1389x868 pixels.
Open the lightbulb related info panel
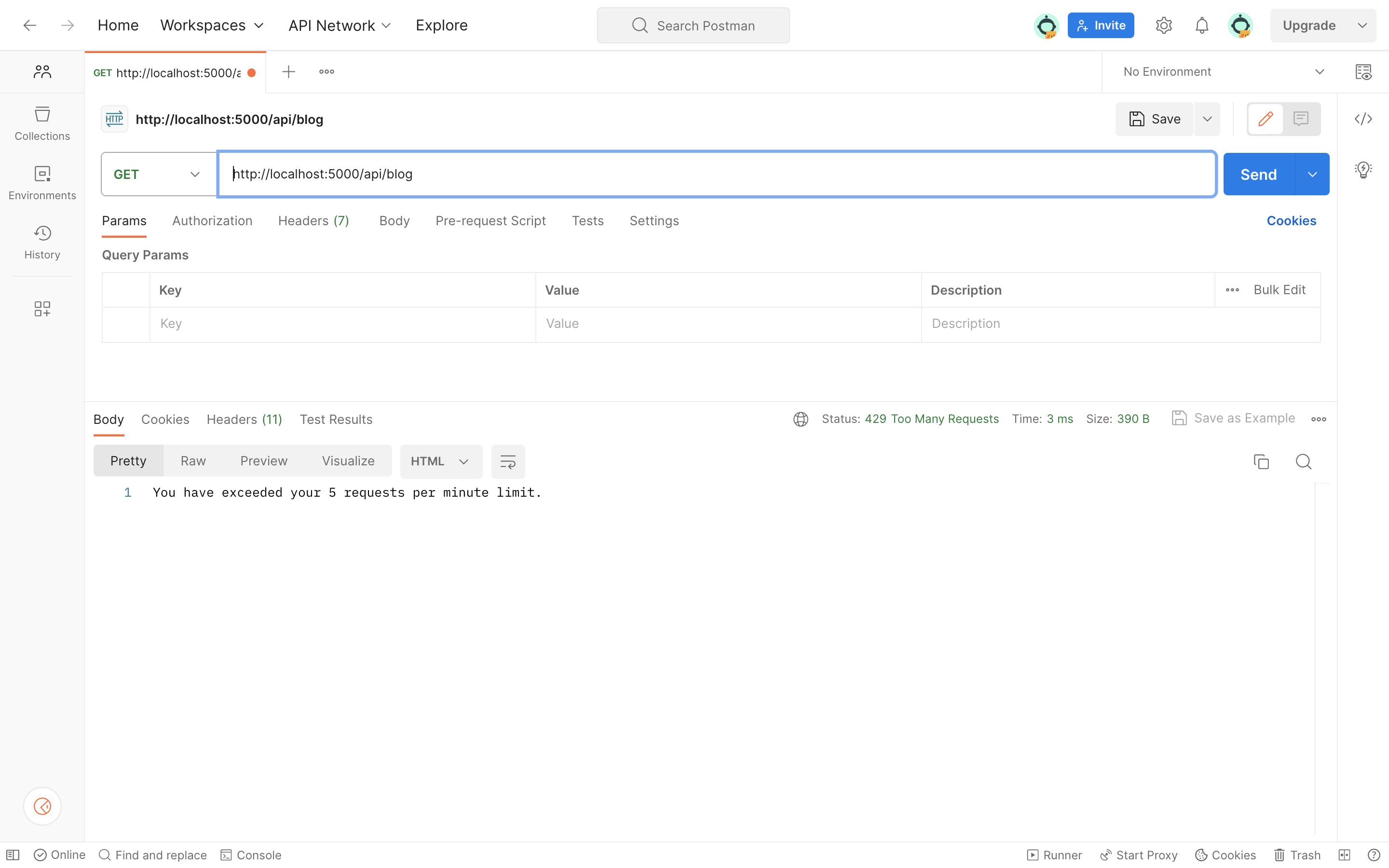click(1363, 170)
